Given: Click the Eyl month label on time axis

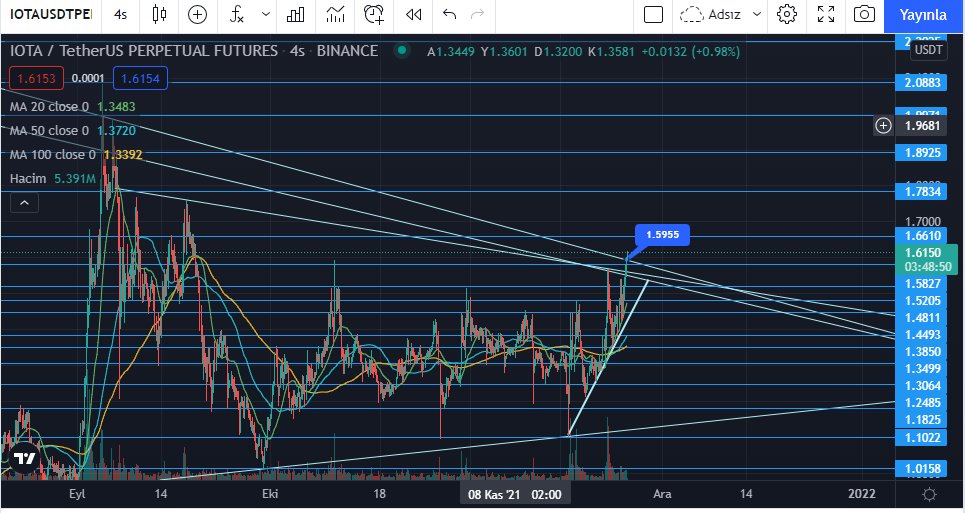Looking at the screenshot, I should point(77,494).
